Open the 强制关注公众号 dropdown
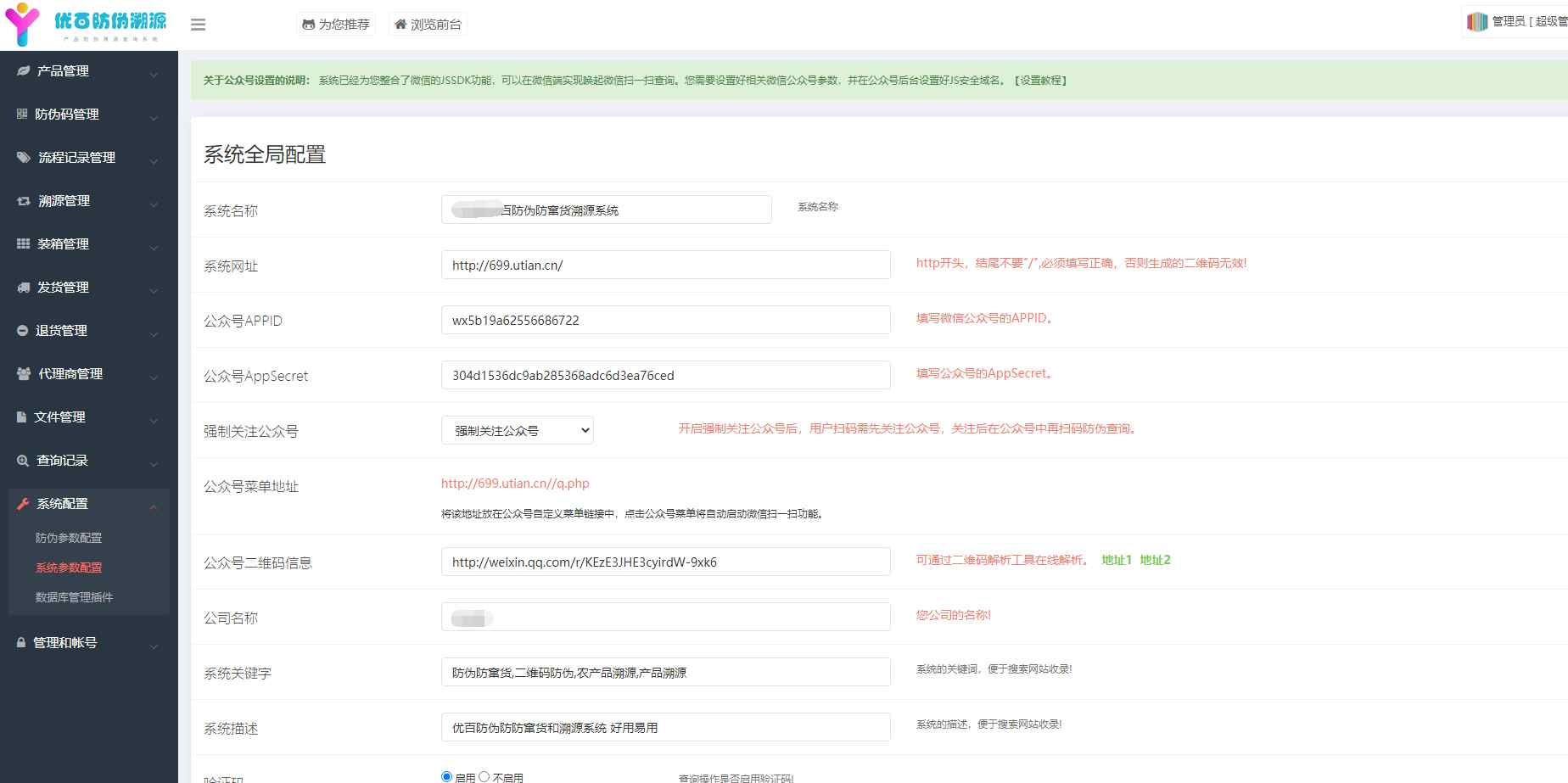This screenshot has height=783, width=1568. 518,431
